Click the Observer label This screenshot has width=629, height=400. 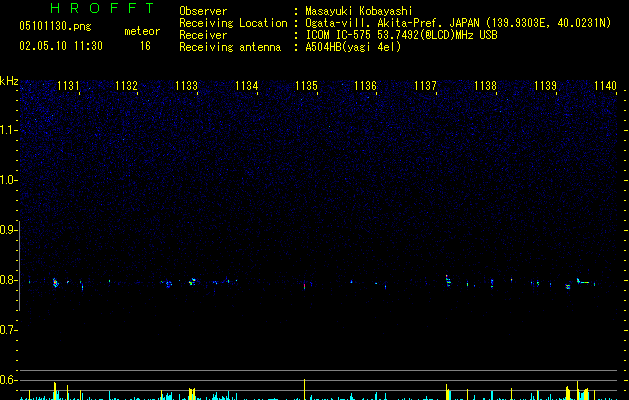coord(203,11)
